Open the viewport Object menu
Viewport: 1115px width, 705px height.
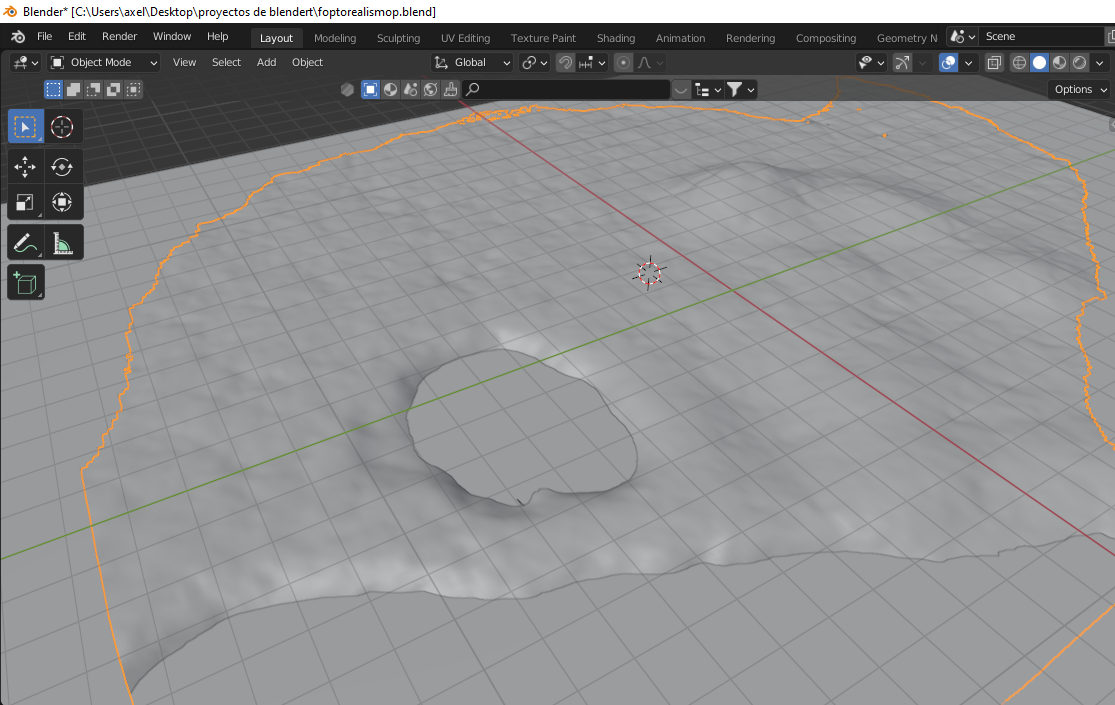tap(307, 63)
